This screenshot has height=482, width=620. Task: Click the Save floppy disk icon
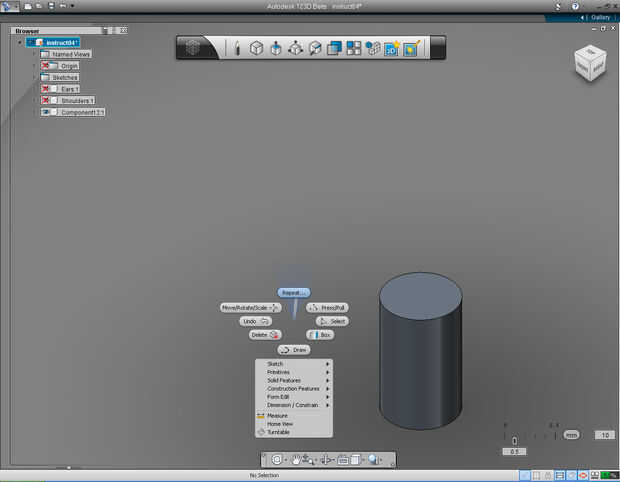coord(51,6)
